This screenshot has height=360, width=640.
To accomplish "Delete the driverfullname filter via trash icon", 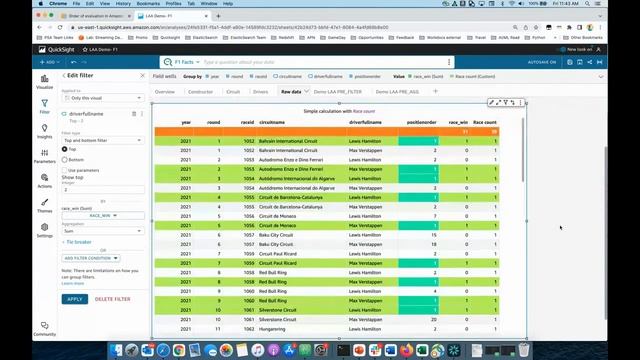I will [x=134, y=114].
